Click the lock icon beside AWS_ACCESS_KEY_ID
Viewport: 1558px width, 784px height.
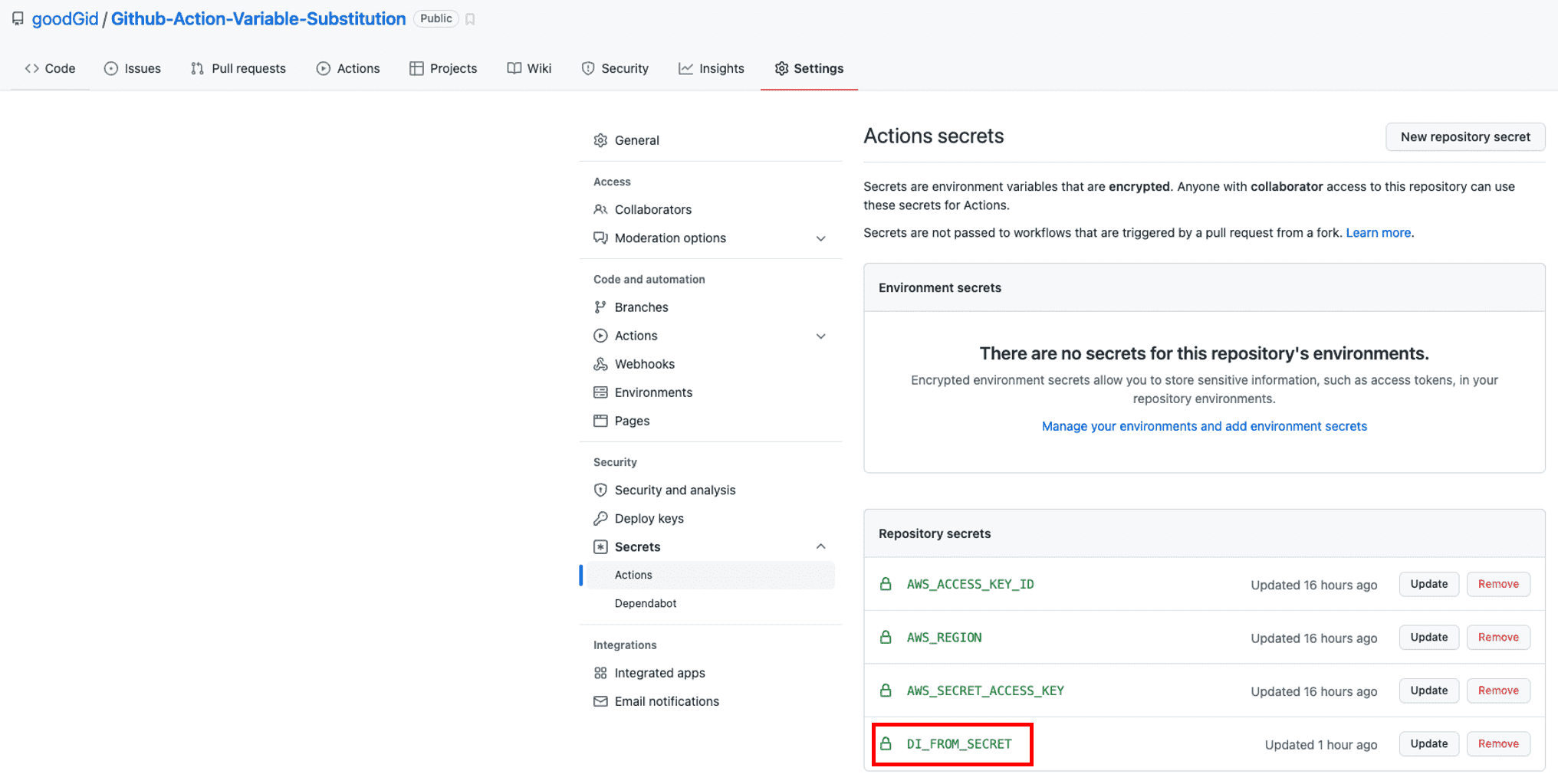886,584
